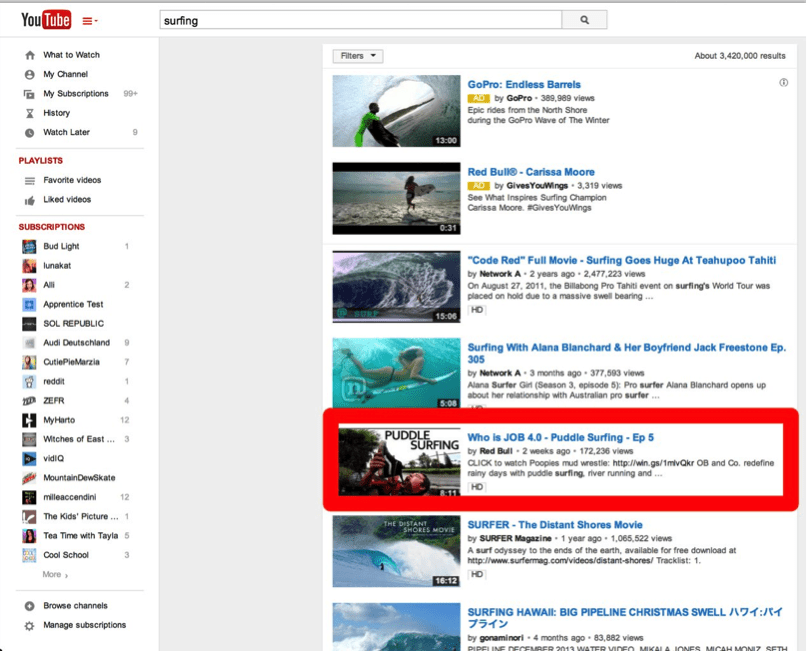This screenshot has width=807, height=652.
Task: Expand More subscriptions
Action: (55, 574)
